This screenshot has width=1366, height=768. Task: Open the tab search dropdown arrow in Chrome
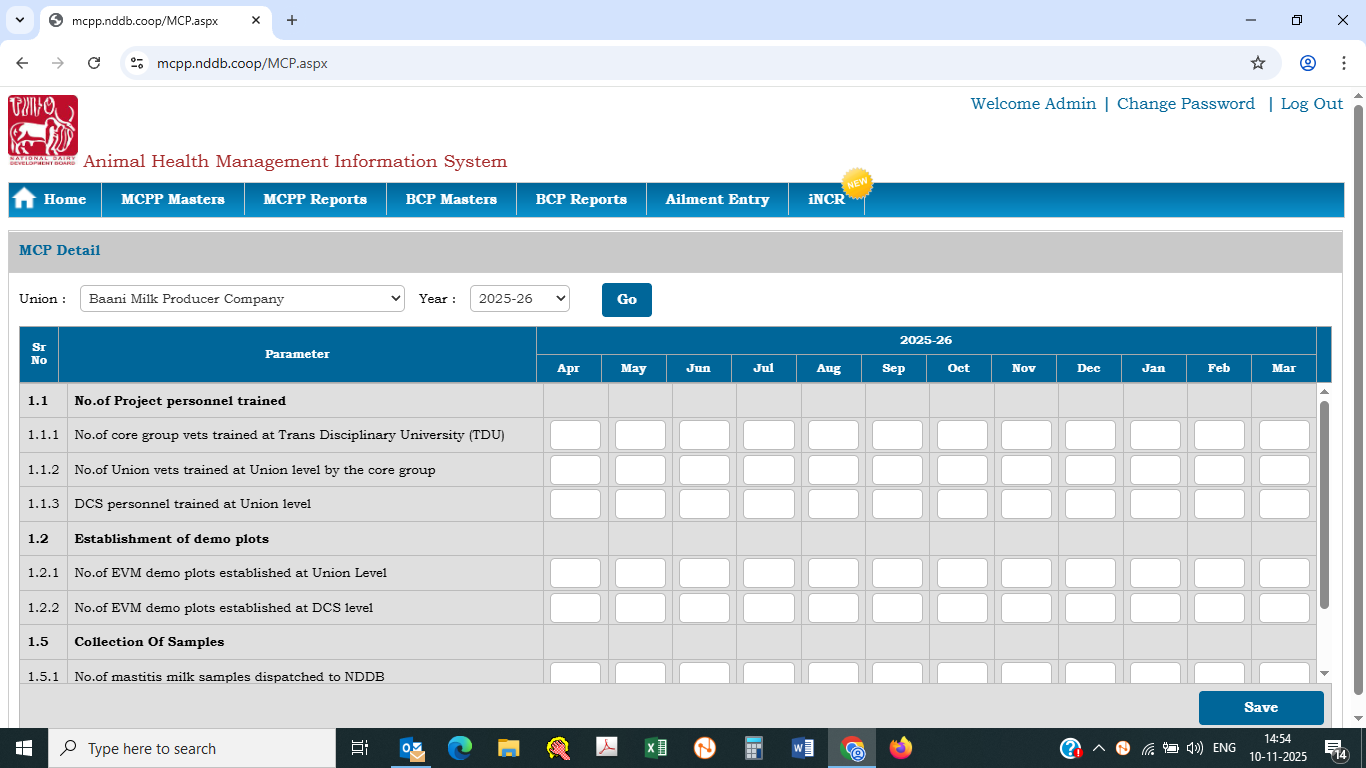tap(19, 20)
